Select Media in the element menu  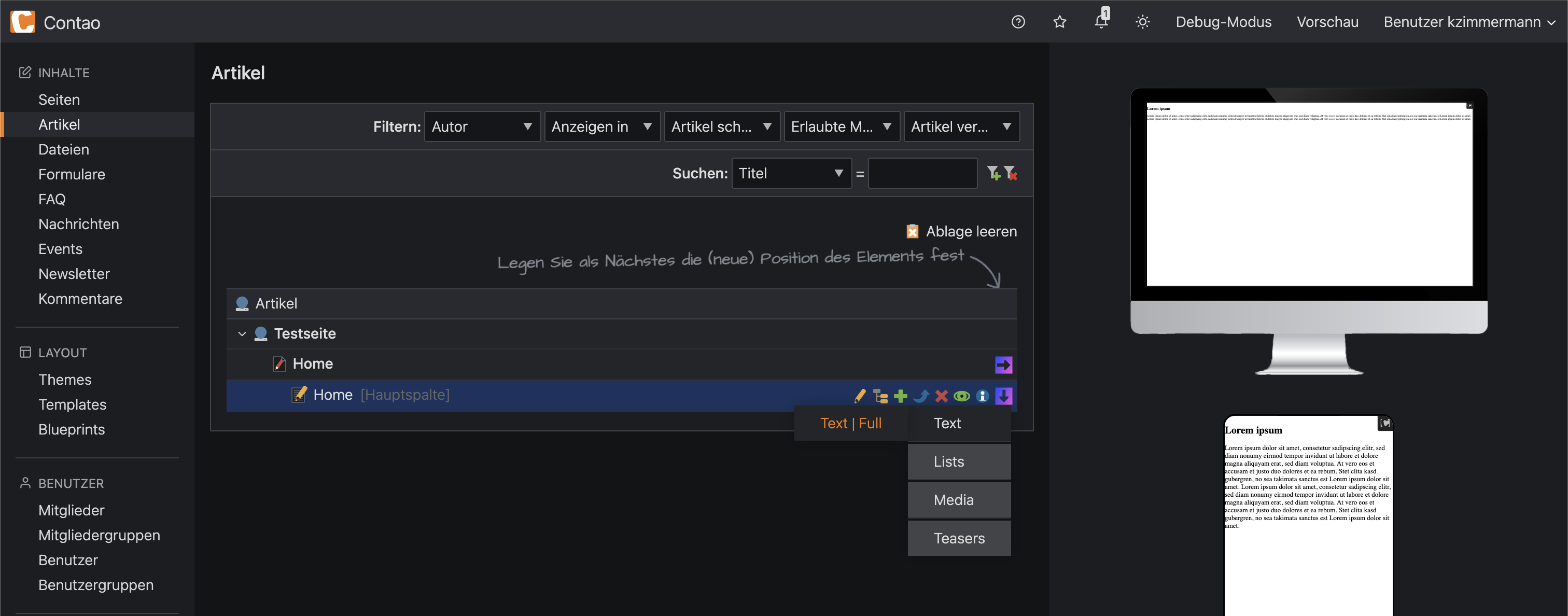click(x=959, y=500)
